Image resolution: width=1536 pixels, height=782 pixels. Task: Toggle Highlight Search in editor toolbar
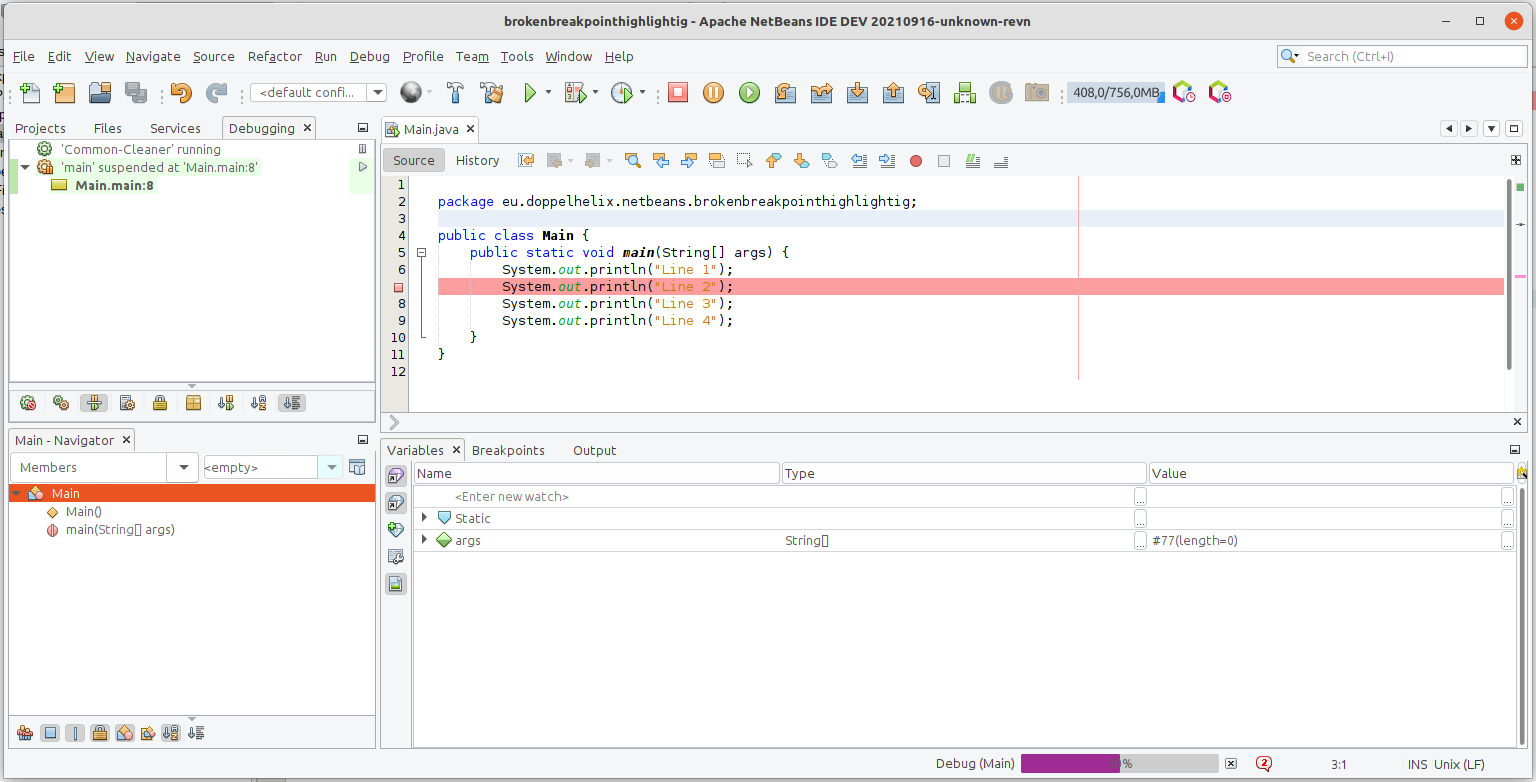(716, 160)
